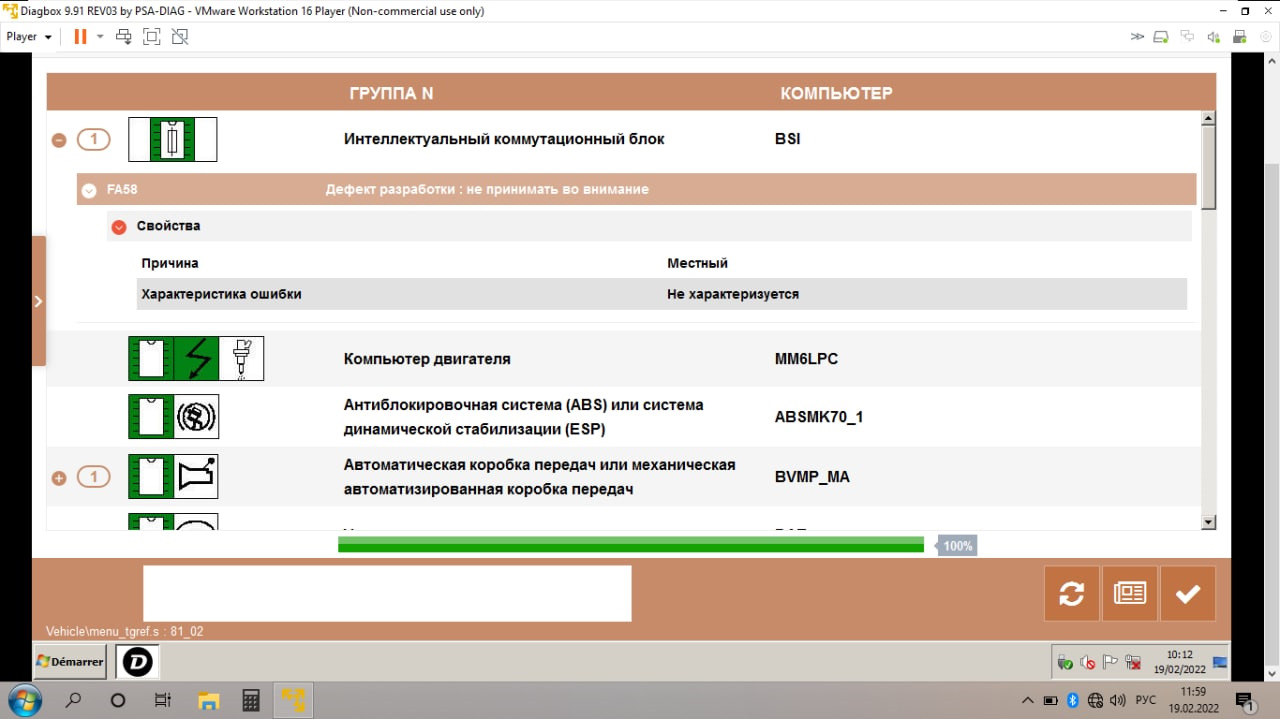Collapse the Свойства properties section

pos(119,227)
